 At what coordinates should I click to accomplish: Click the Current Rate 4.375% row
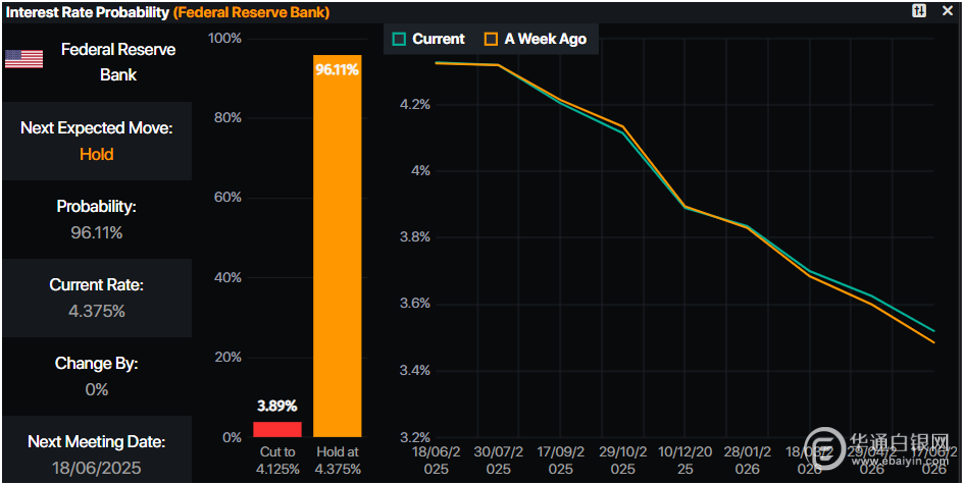tap(96, 298)
